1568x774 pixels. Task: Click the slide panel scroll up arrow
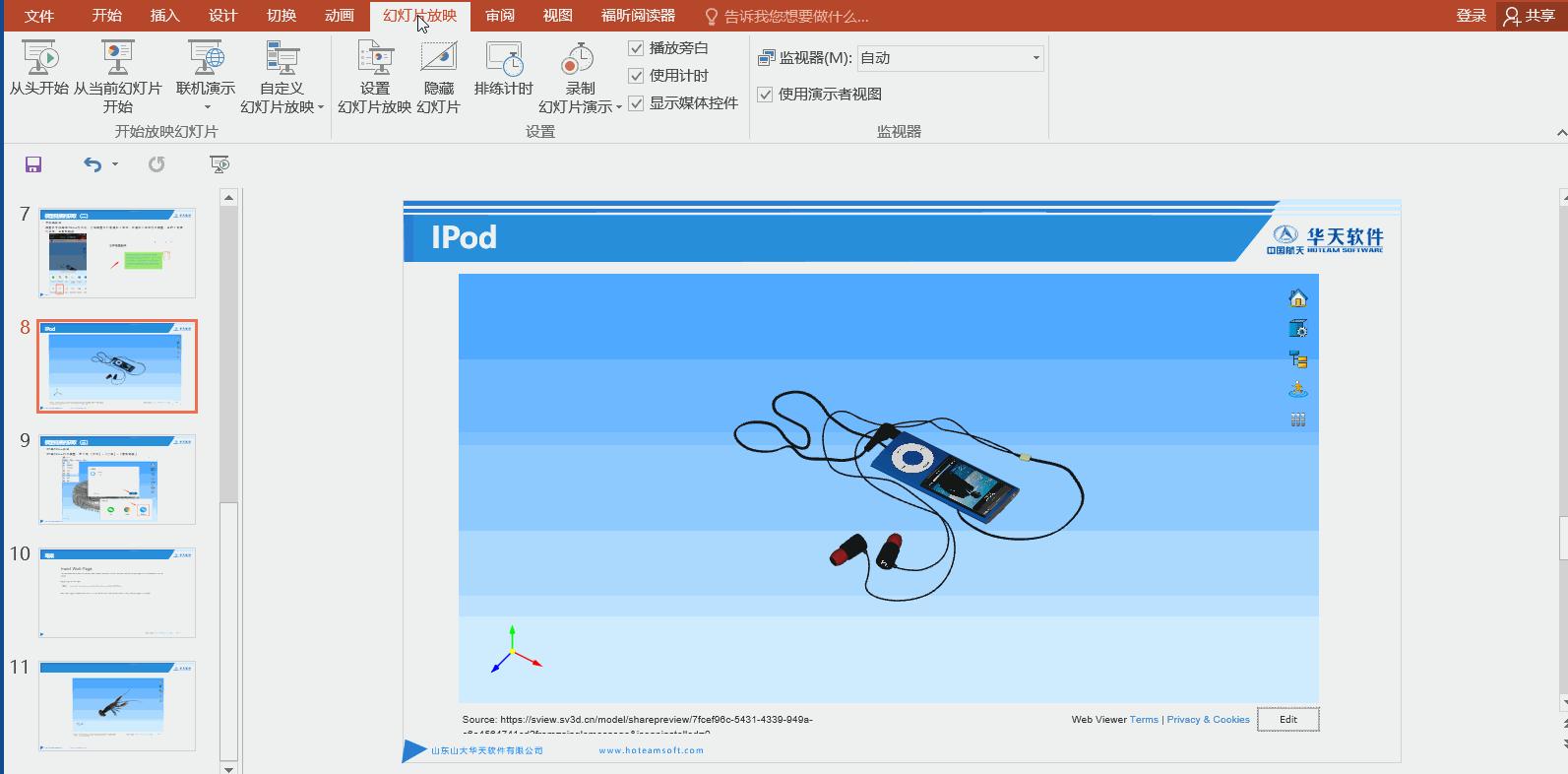click(x=229, y=198)
